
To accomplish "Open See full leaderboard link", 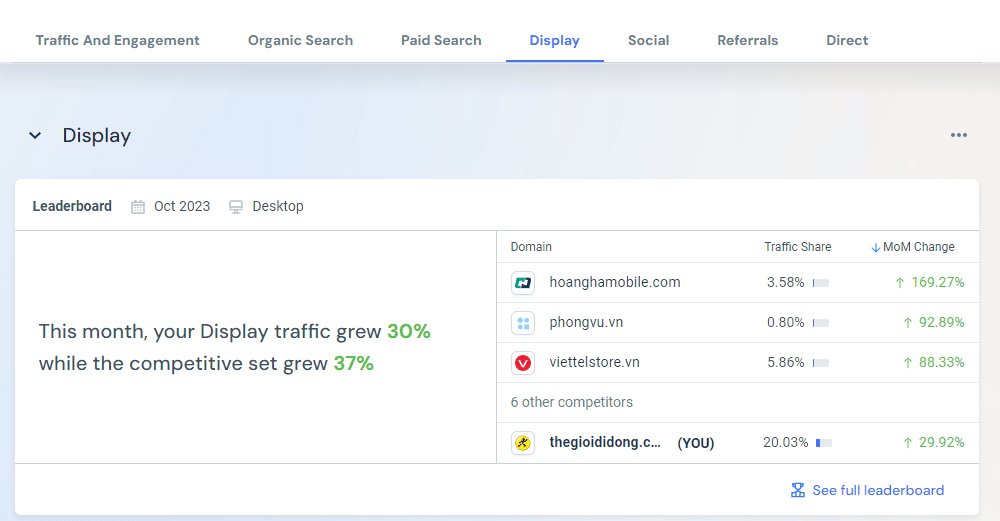I will pyautogui.click(x=878, y=490).
